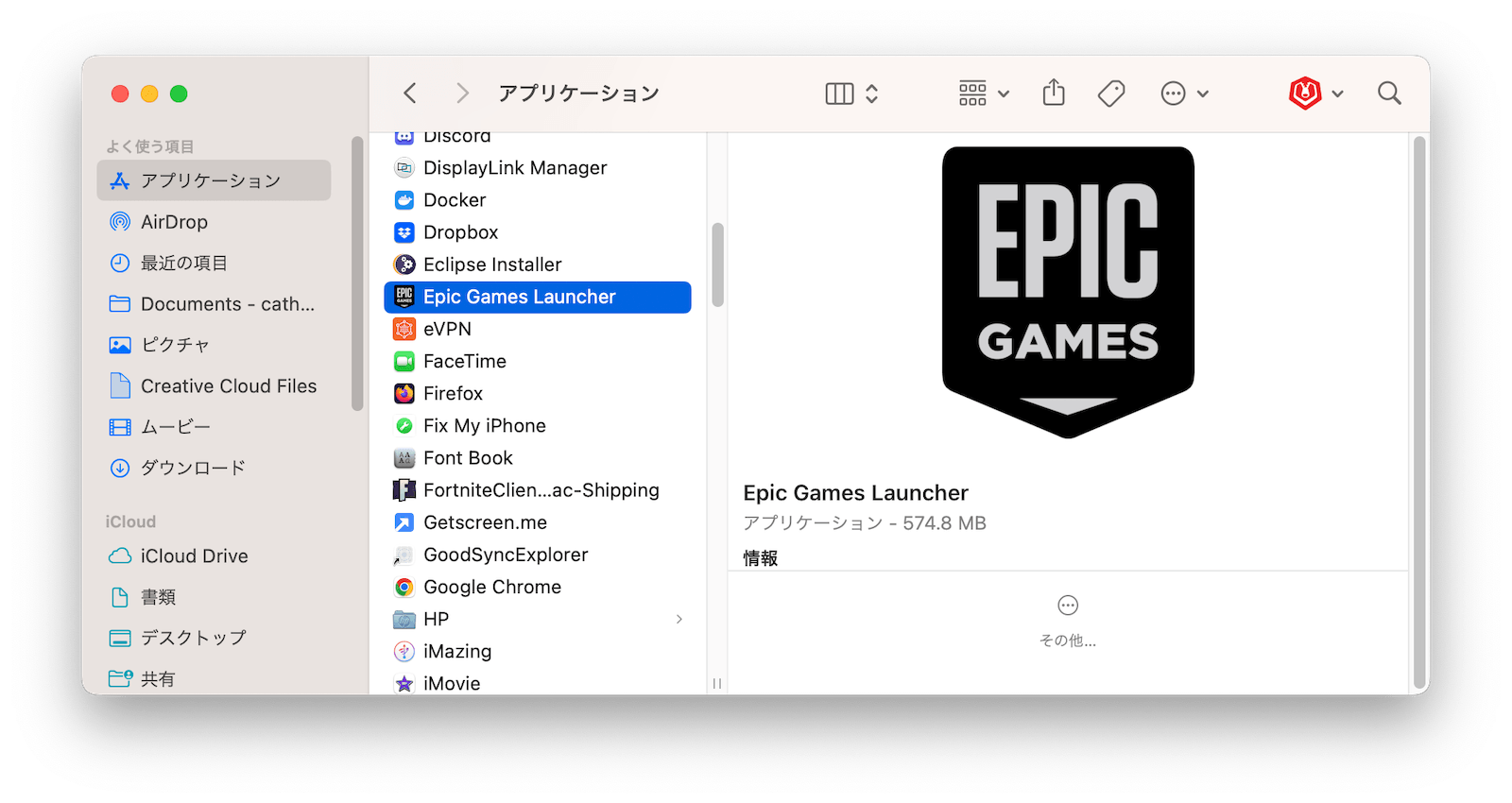Open the view mode up-down selector

[872, 94]
